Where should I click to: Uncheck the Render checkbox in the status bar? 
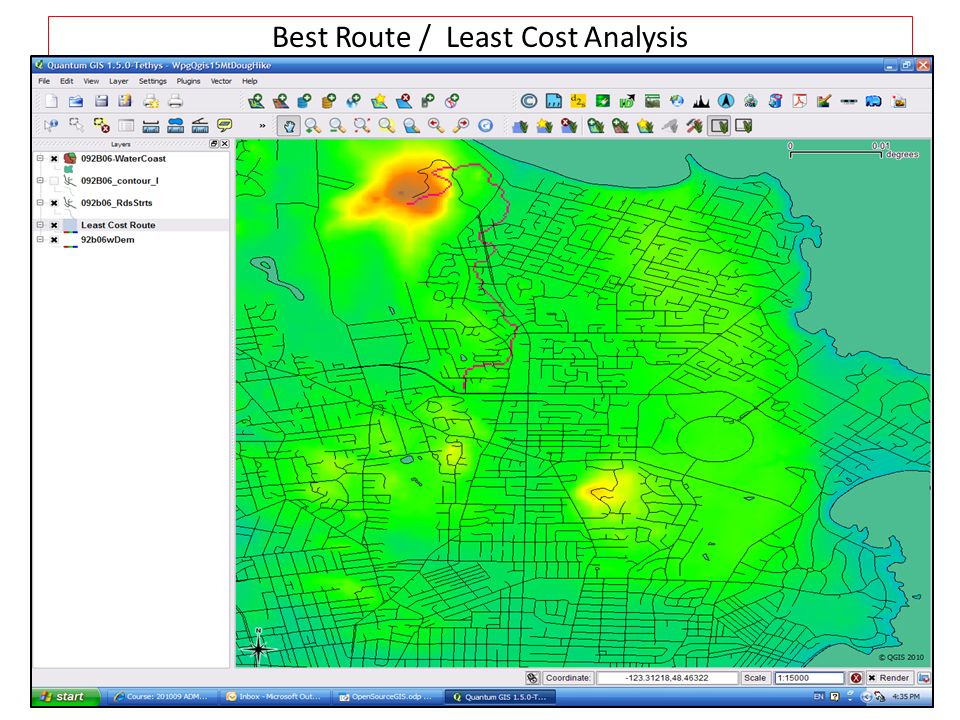point(872,678)
